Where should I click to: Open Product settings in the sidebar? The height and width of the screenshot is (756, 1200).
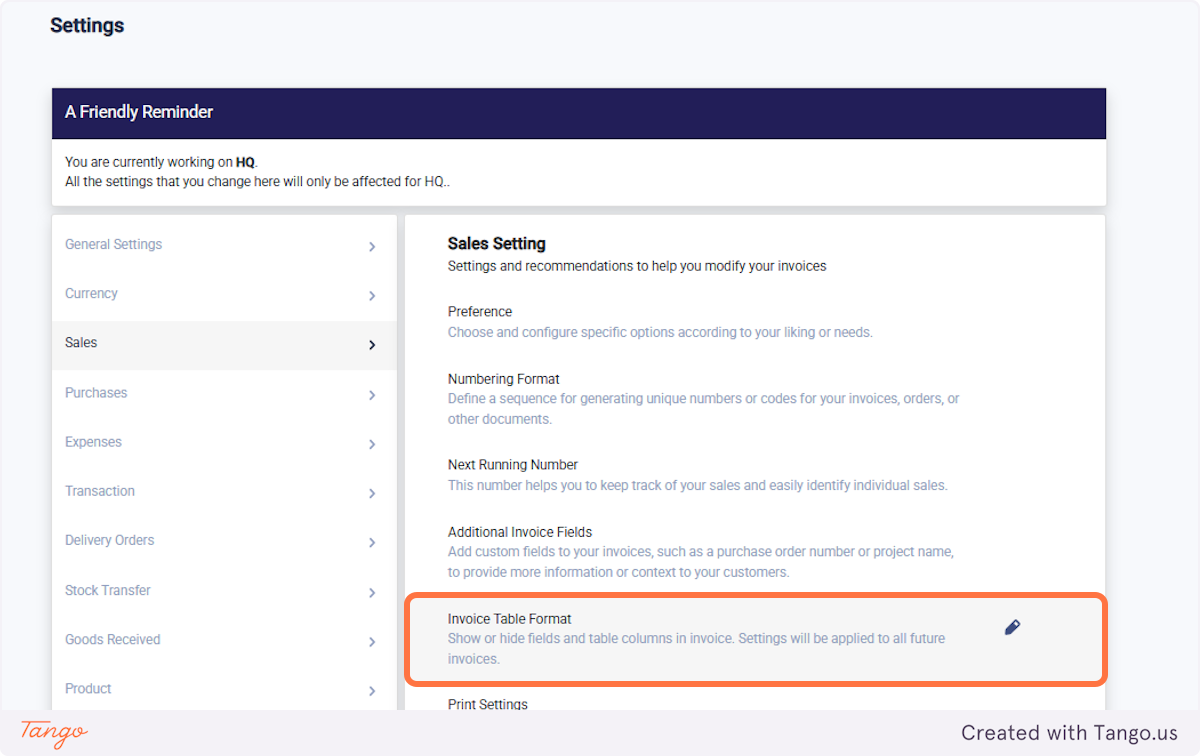pos(224,688)
